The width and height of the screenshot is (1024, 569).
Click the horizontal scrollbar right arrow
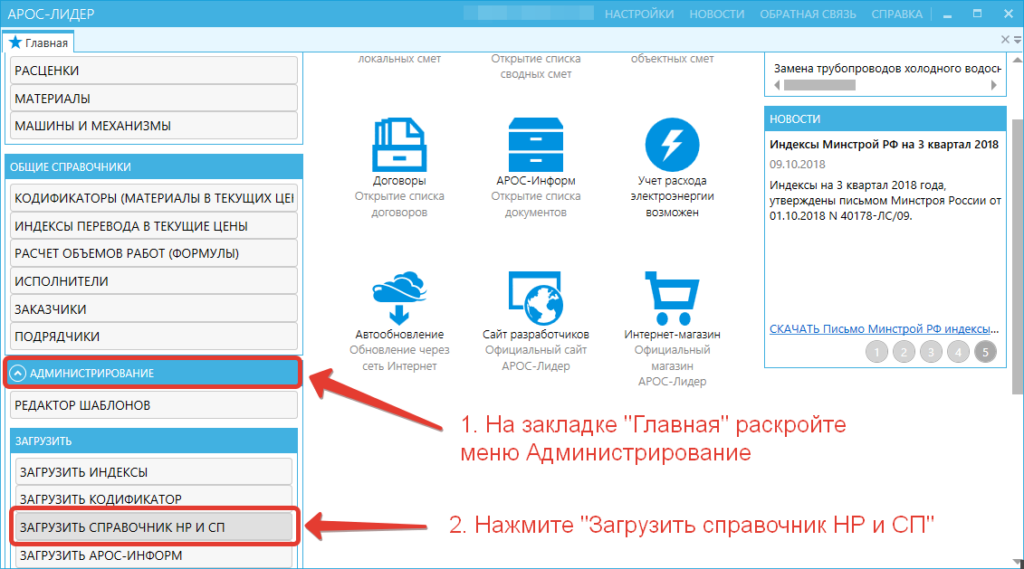coord(993,85)
